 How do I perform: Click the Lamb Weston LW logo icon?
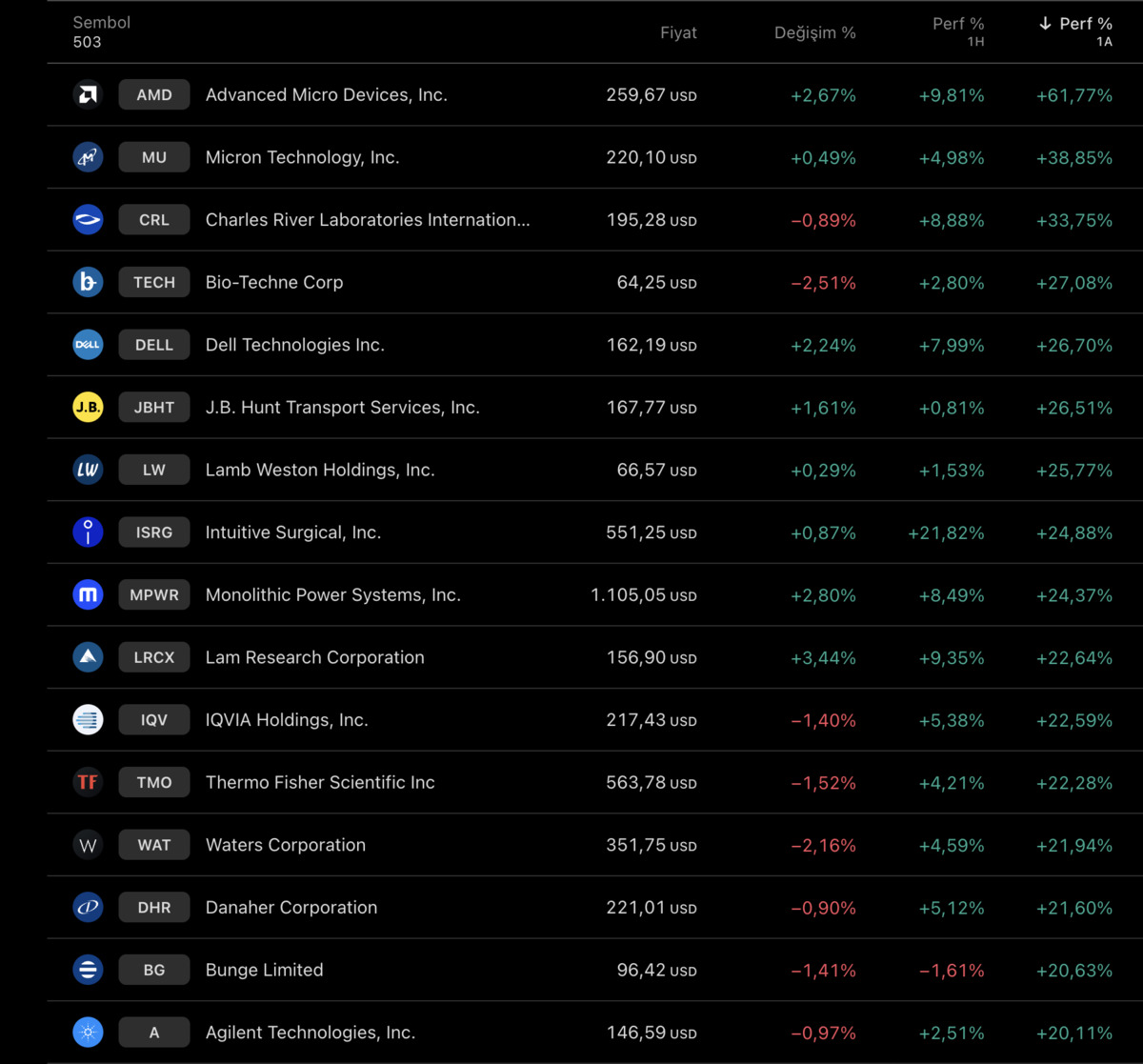click(88, 470)
